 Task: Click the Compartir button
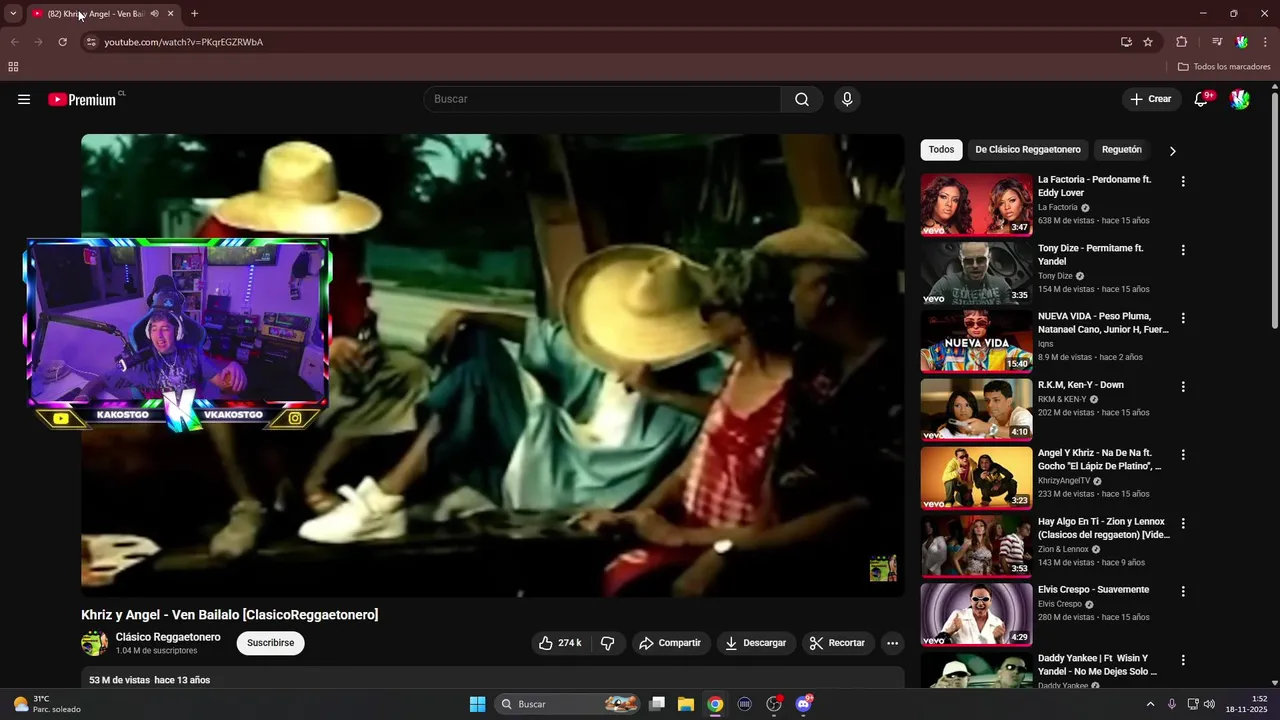(x=671, y=643)
